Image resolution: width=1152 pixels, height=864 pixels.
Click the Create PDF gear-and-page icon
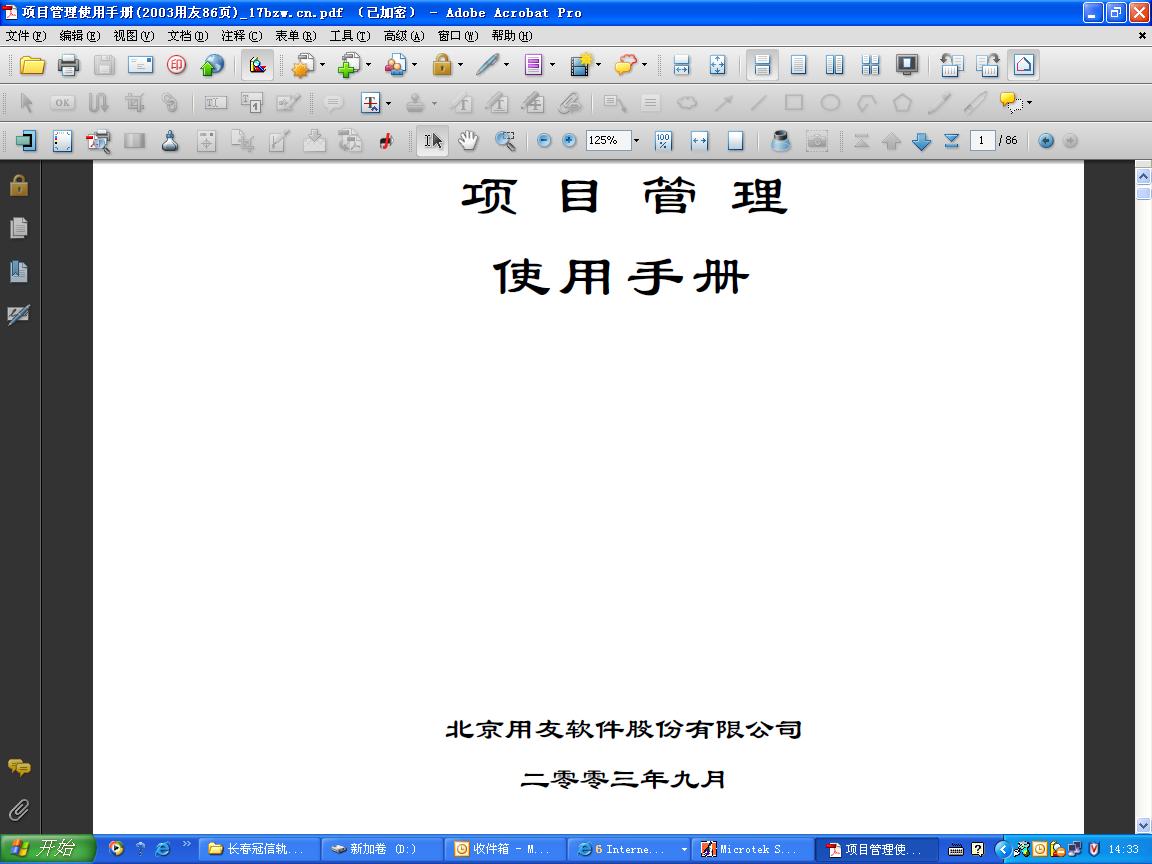303,65
